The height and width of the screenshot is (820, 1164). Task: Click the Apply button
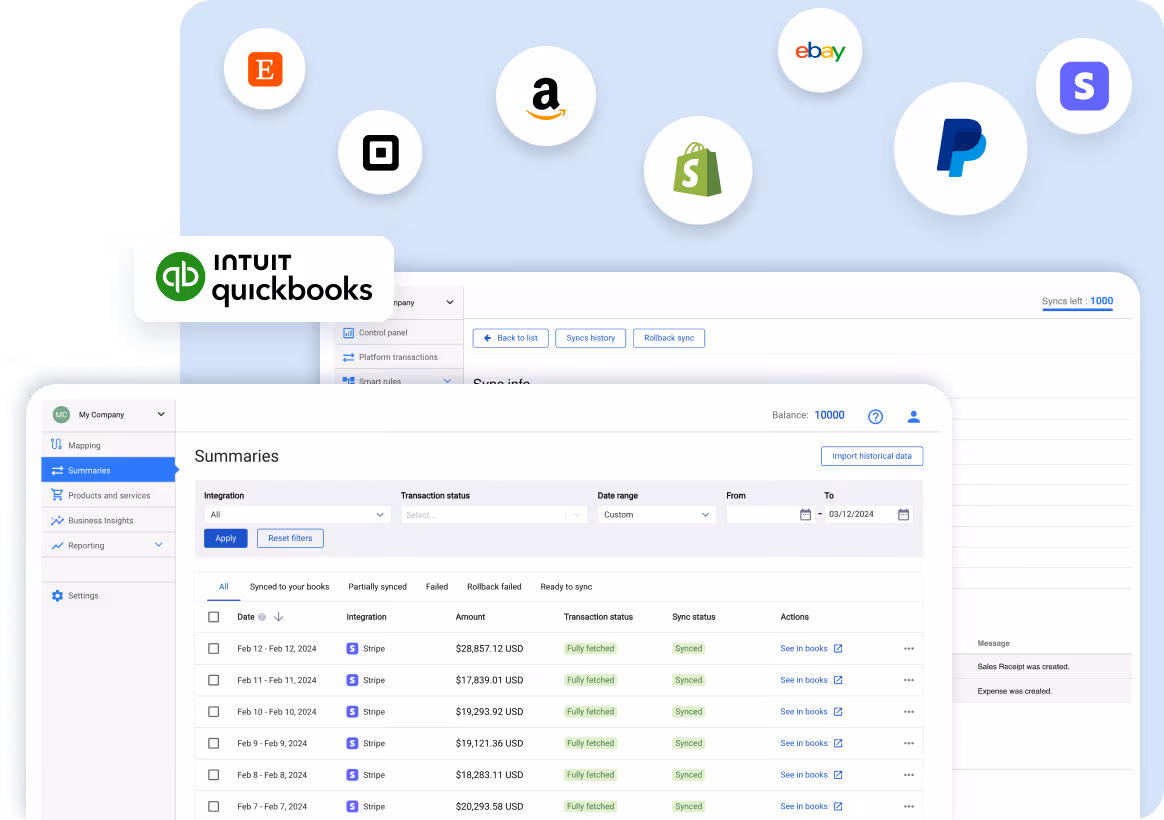pos(226,538)
